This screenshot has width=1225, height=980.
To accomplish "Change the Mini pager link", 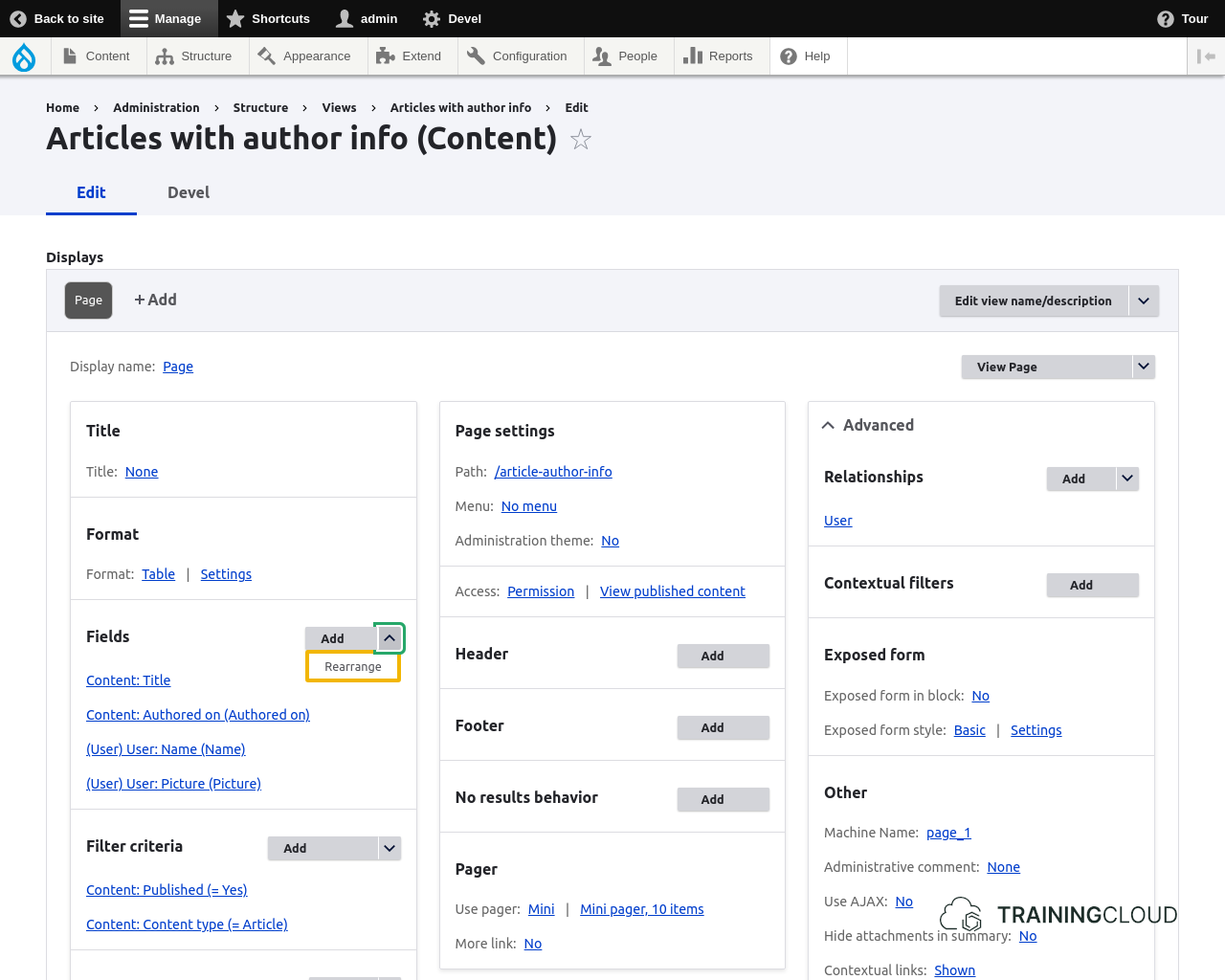I will (x=542, y=909).
